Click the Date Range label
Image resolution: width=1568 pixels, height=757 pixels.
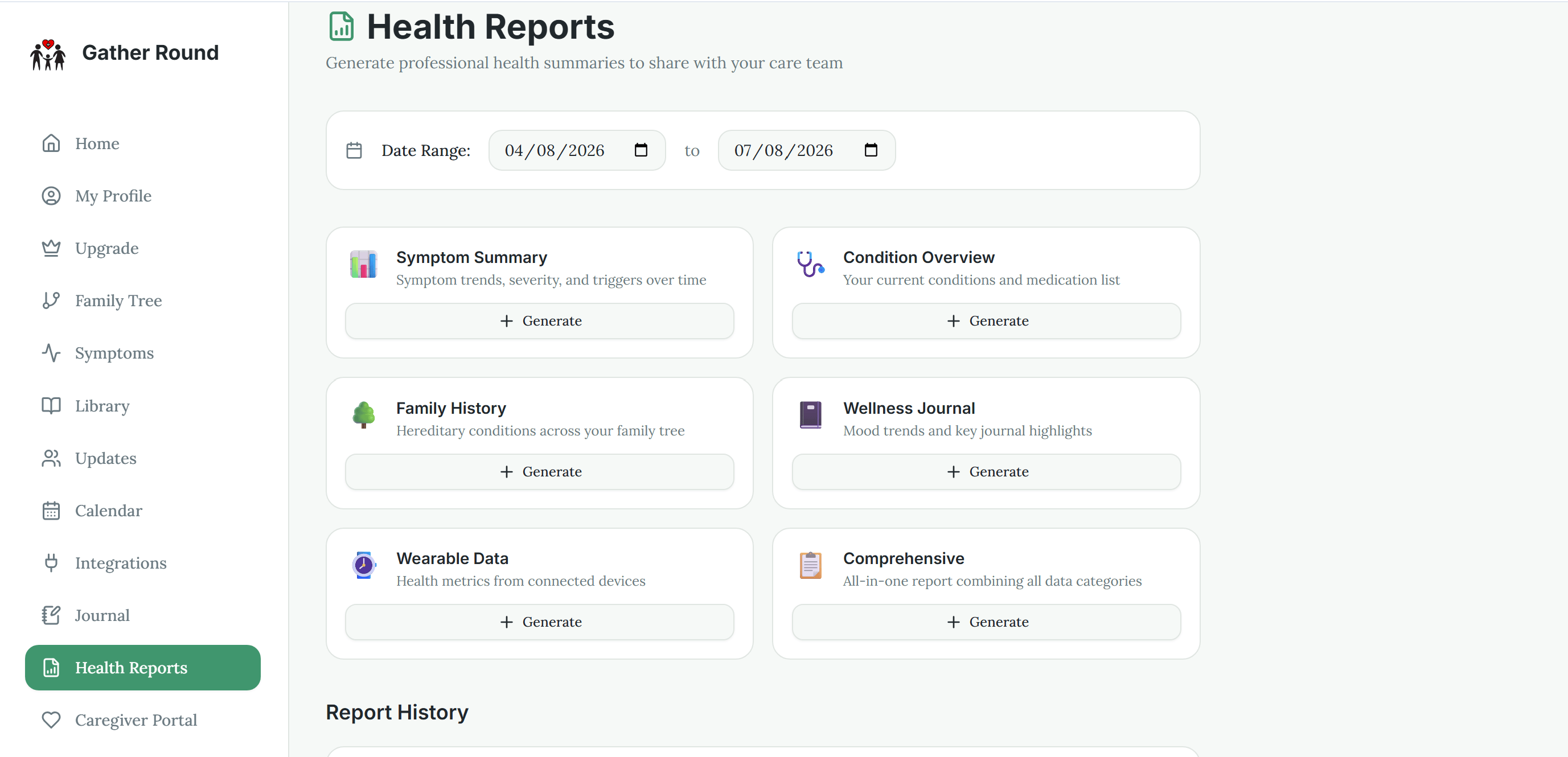(x=426, y=150)
